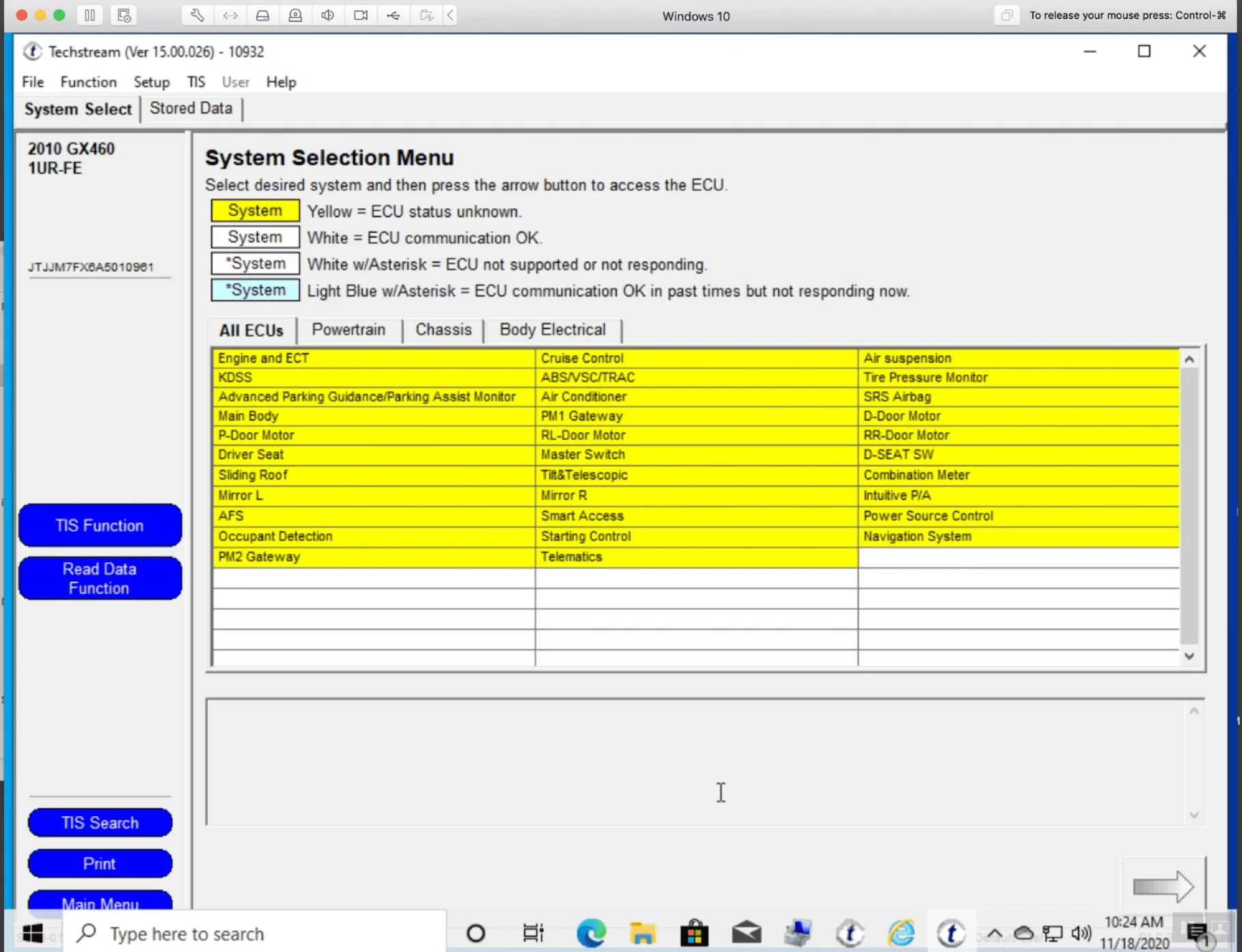Switch to Body Electrical tab

pos(553,330)
